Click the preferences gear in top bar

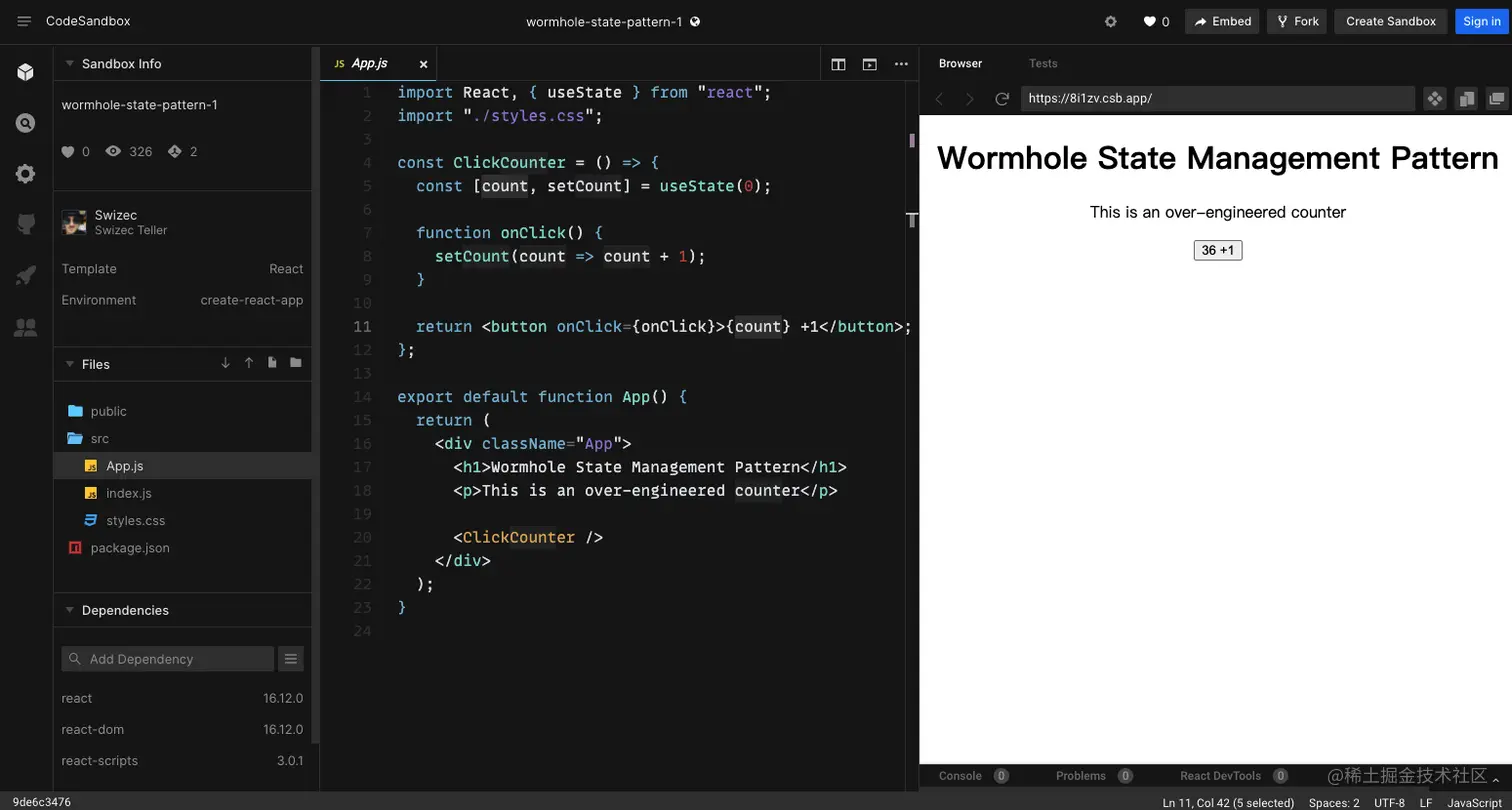click(1110, 21)
